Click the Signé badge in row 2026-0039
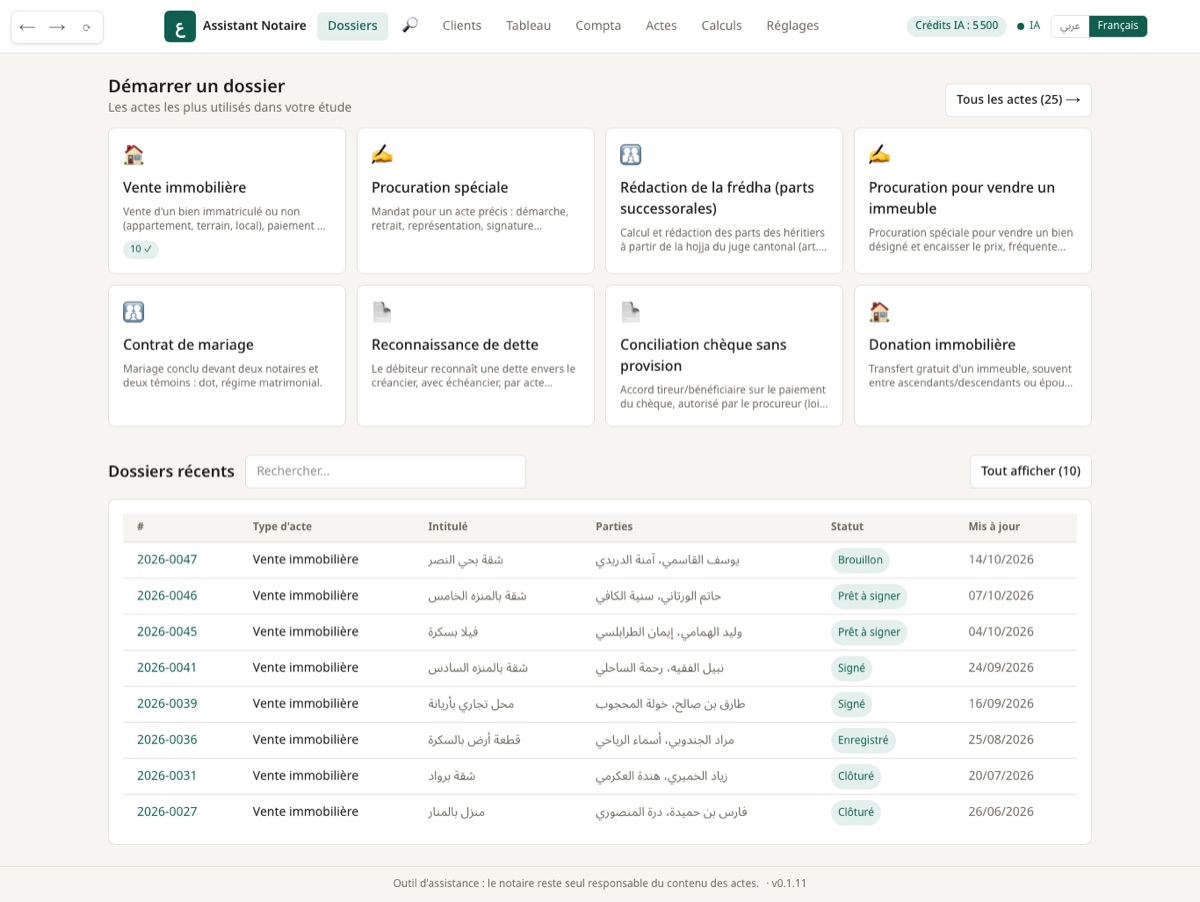 [x=851, y=704]
